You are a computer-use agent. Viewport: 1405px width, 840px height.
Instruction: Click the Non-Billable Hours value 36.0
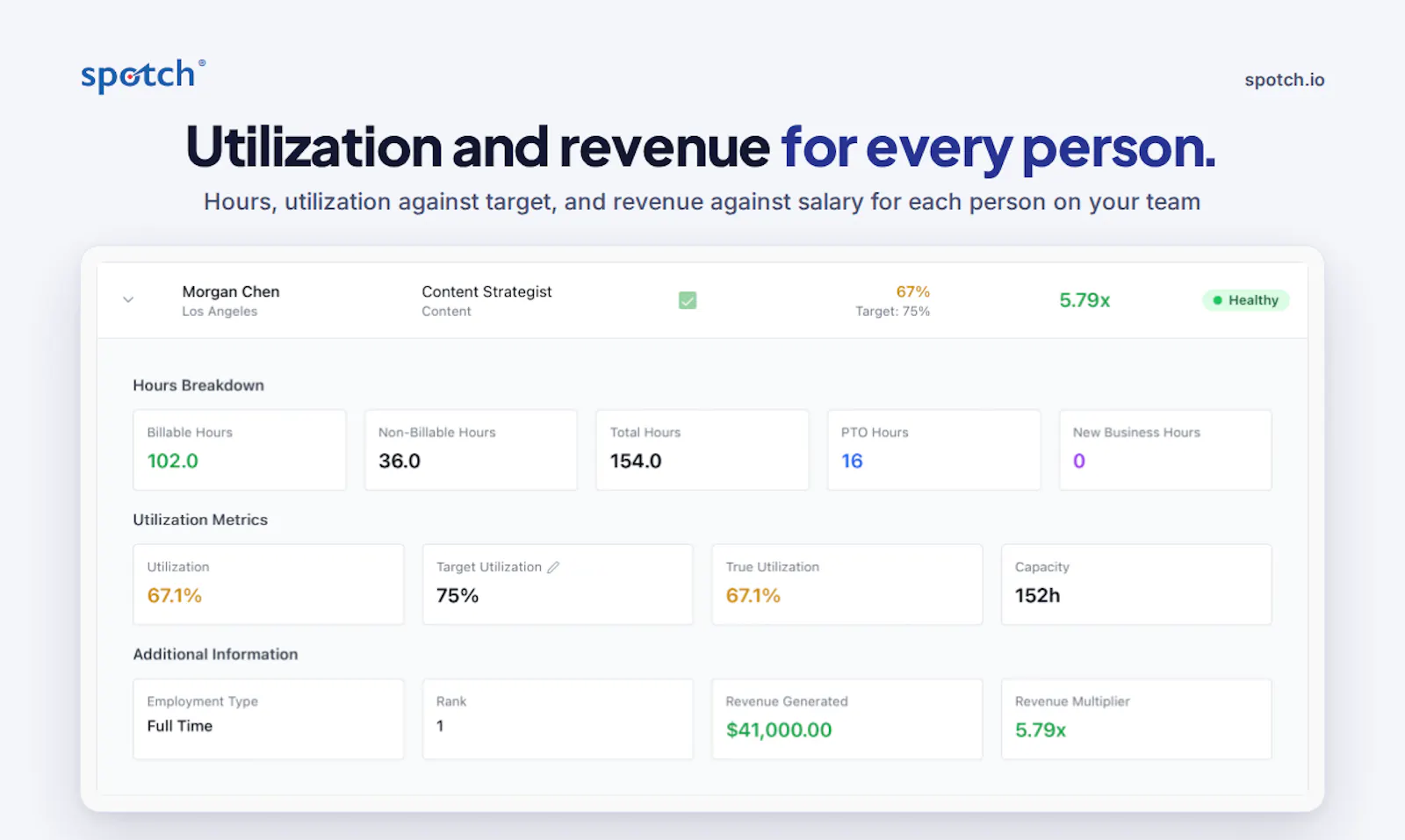[400, 461]
